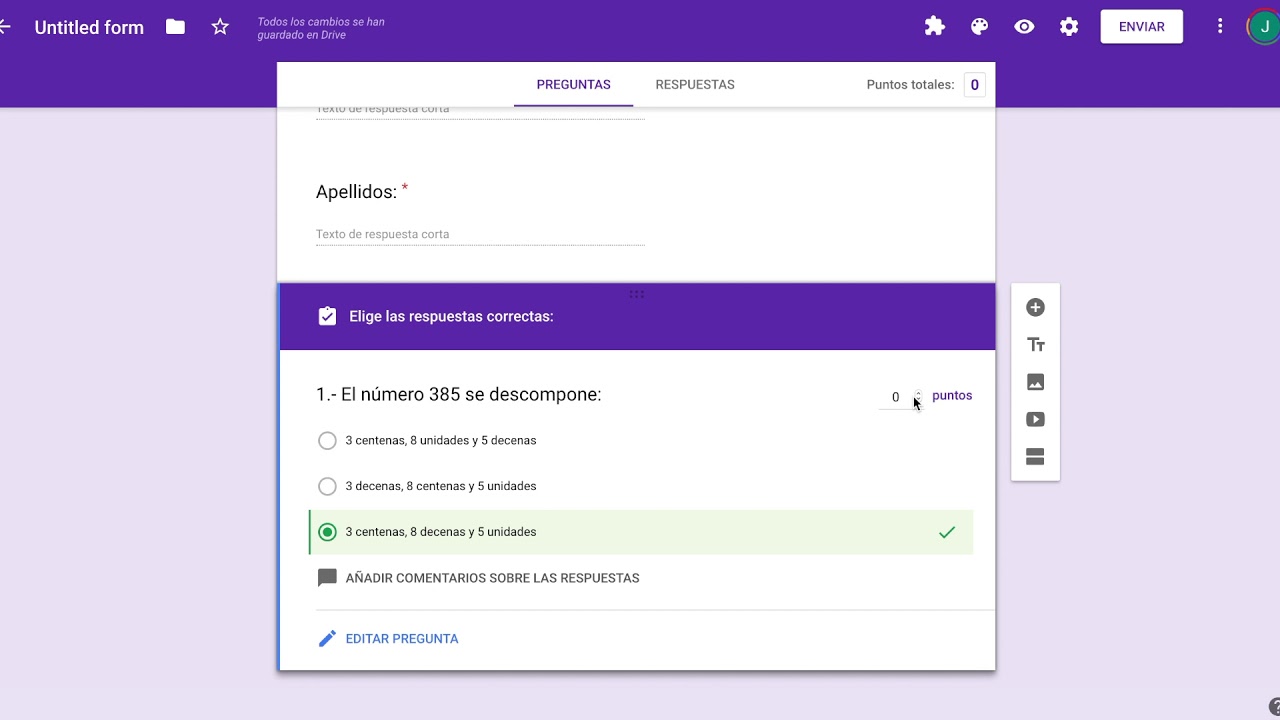Switch to the Respuestas tab

[x=695, y=85]
